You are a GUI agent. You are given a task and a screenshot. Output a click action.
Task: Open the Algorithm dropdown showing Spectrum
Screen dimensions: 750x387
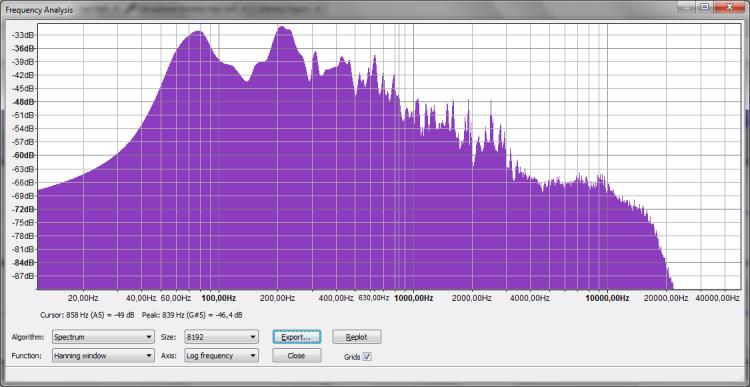click(103, 337)
